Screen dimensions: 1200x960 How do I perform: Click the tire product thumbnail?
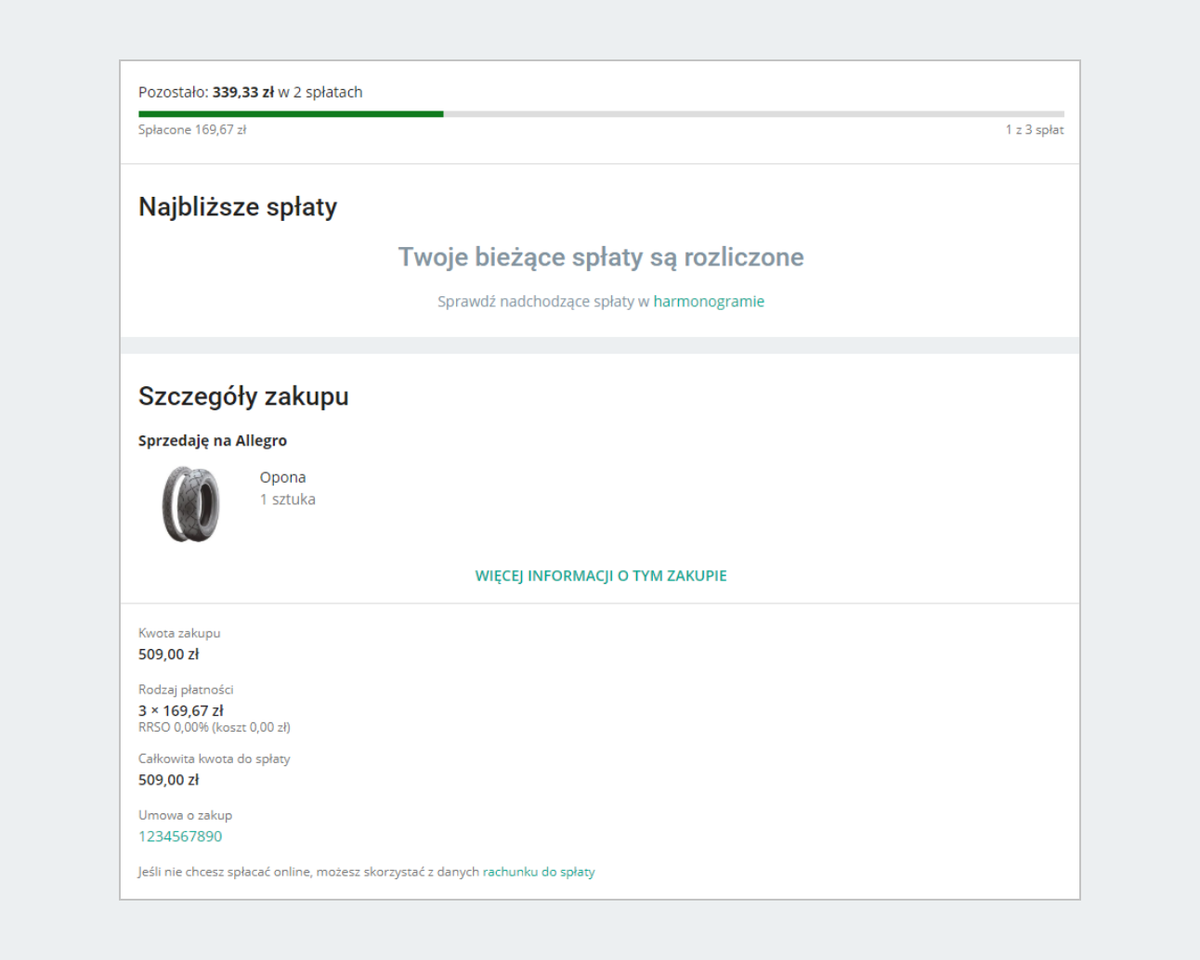click(190, 504)
